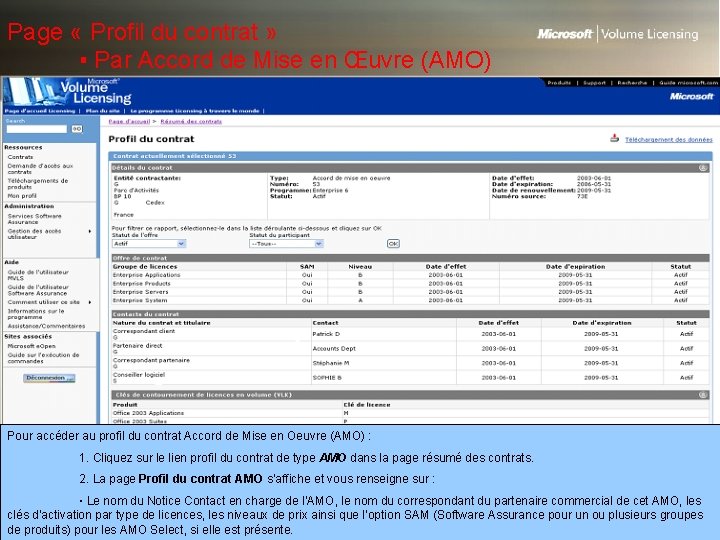Screen dimensions: 720x540
Task: Open Guide de l'utilisateur Software Assurance
Action: (x=38, y=290)
